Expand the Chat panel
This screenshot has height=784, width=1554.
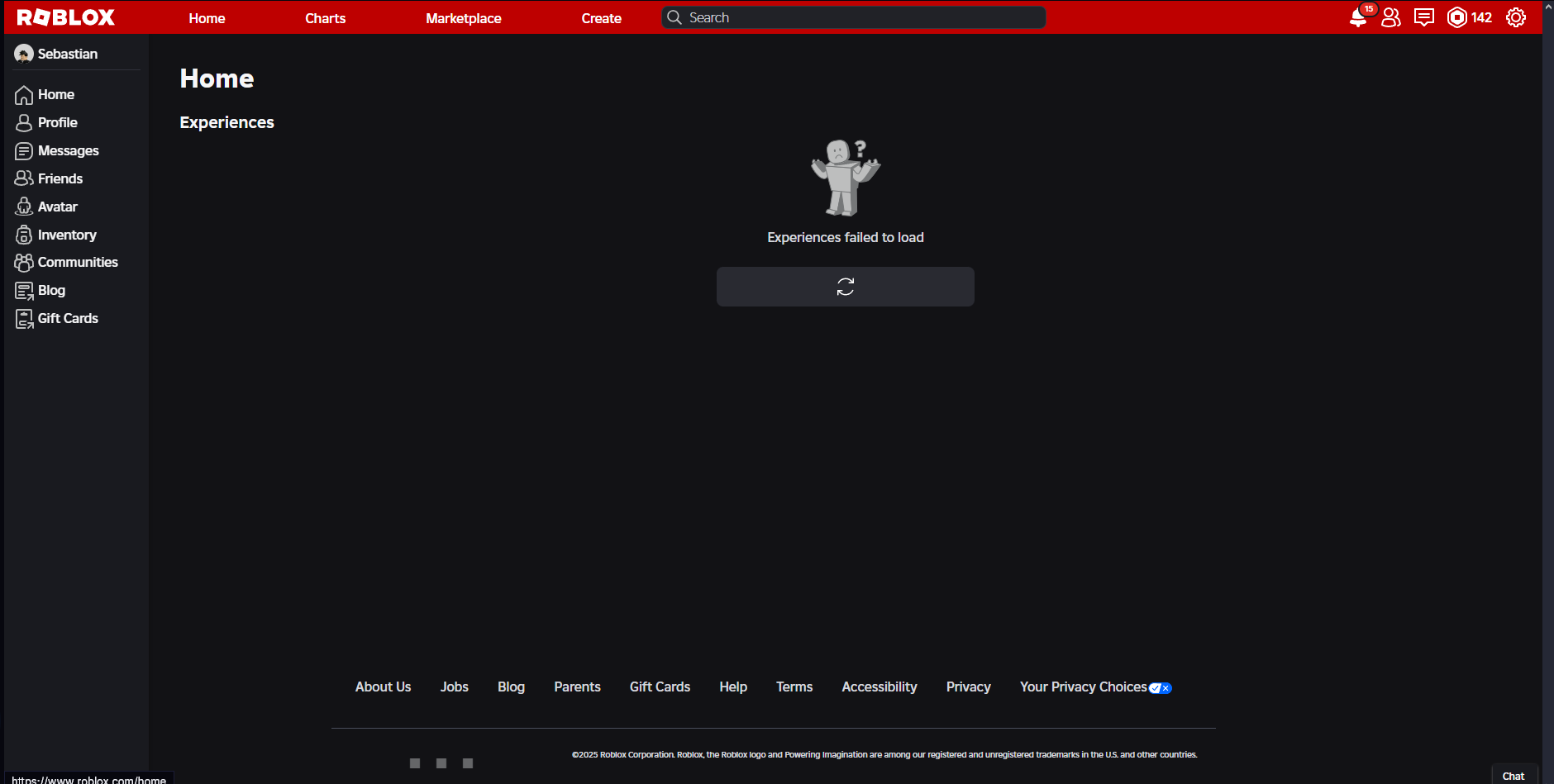(x=1513, y=776)
